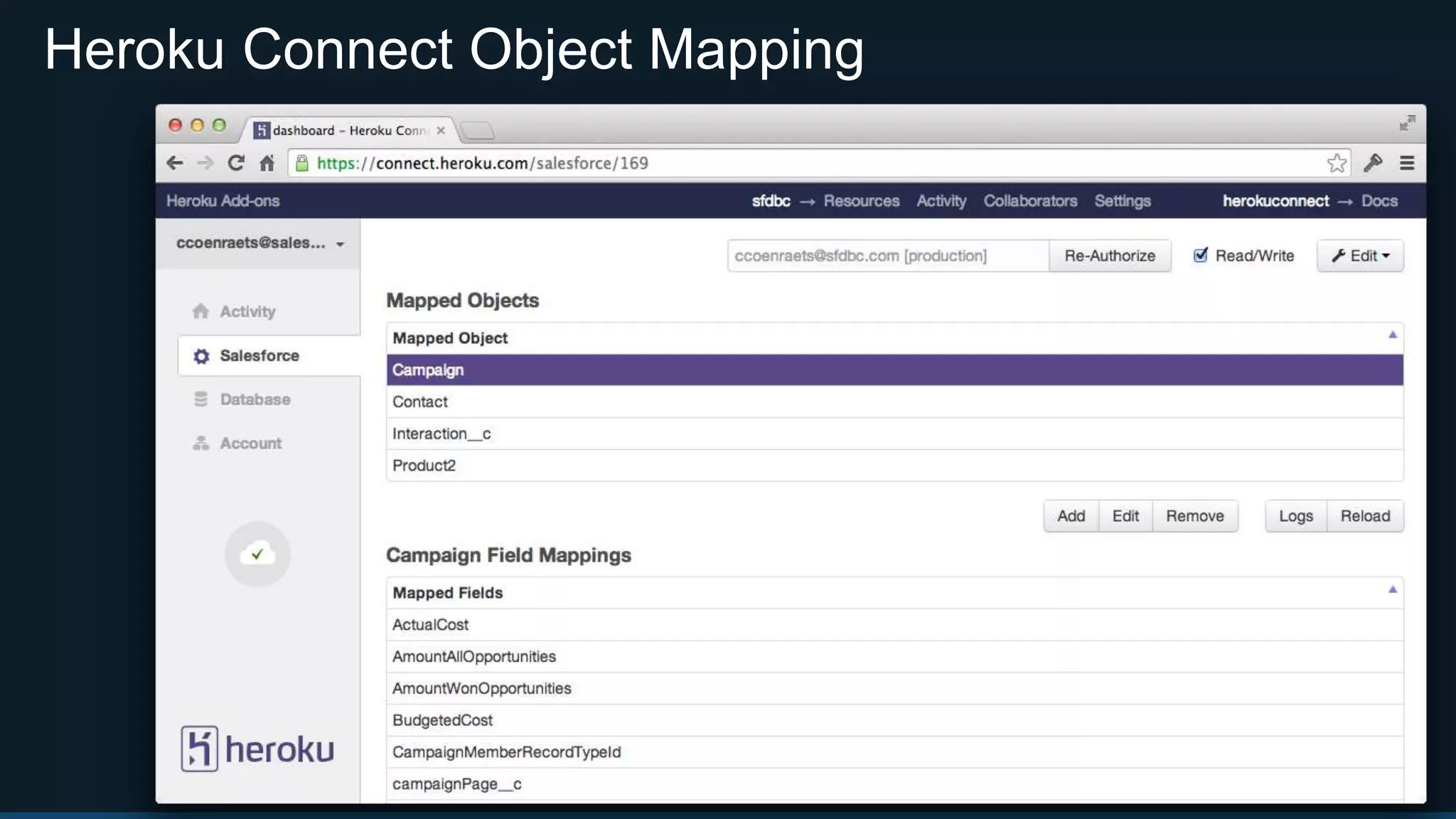The height and width of the screenshot is (819, 1456).
Task: Close the dashboard Heroku Connect tab
Action: tap(441, 130)
